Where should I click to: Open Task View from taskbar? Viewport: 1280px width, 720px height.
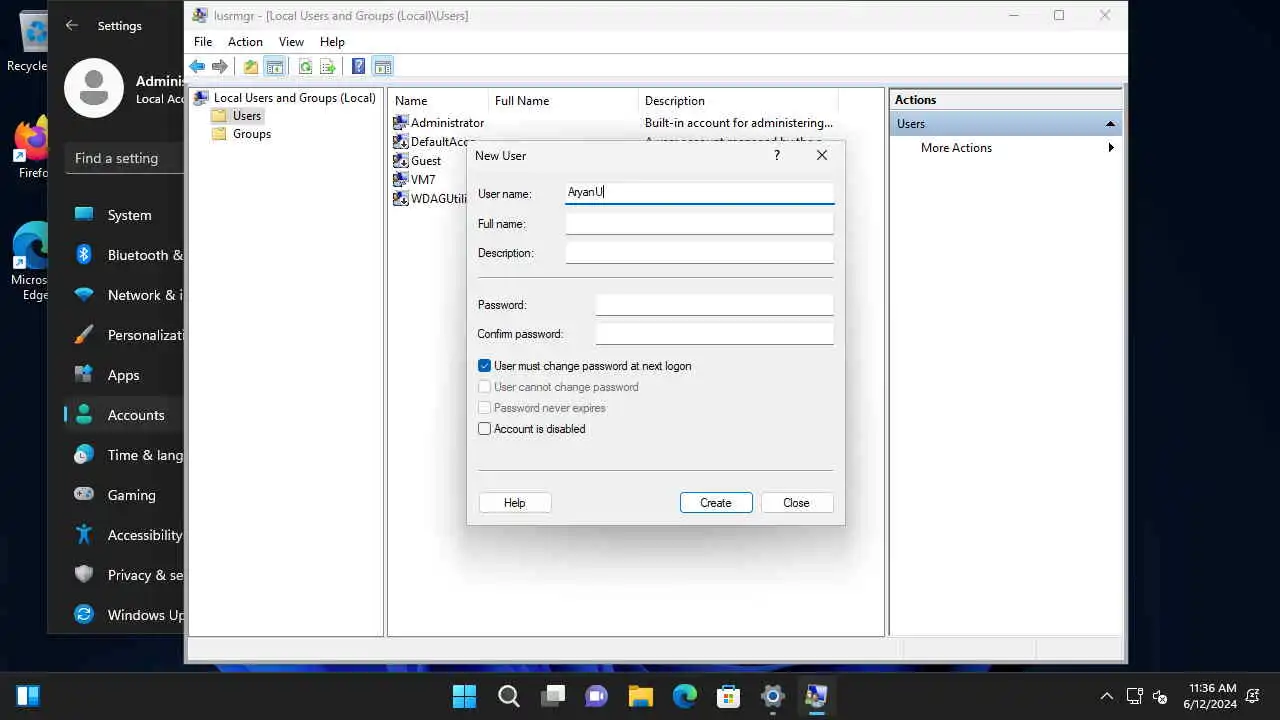pyautogui.click(x=552, y=696)
